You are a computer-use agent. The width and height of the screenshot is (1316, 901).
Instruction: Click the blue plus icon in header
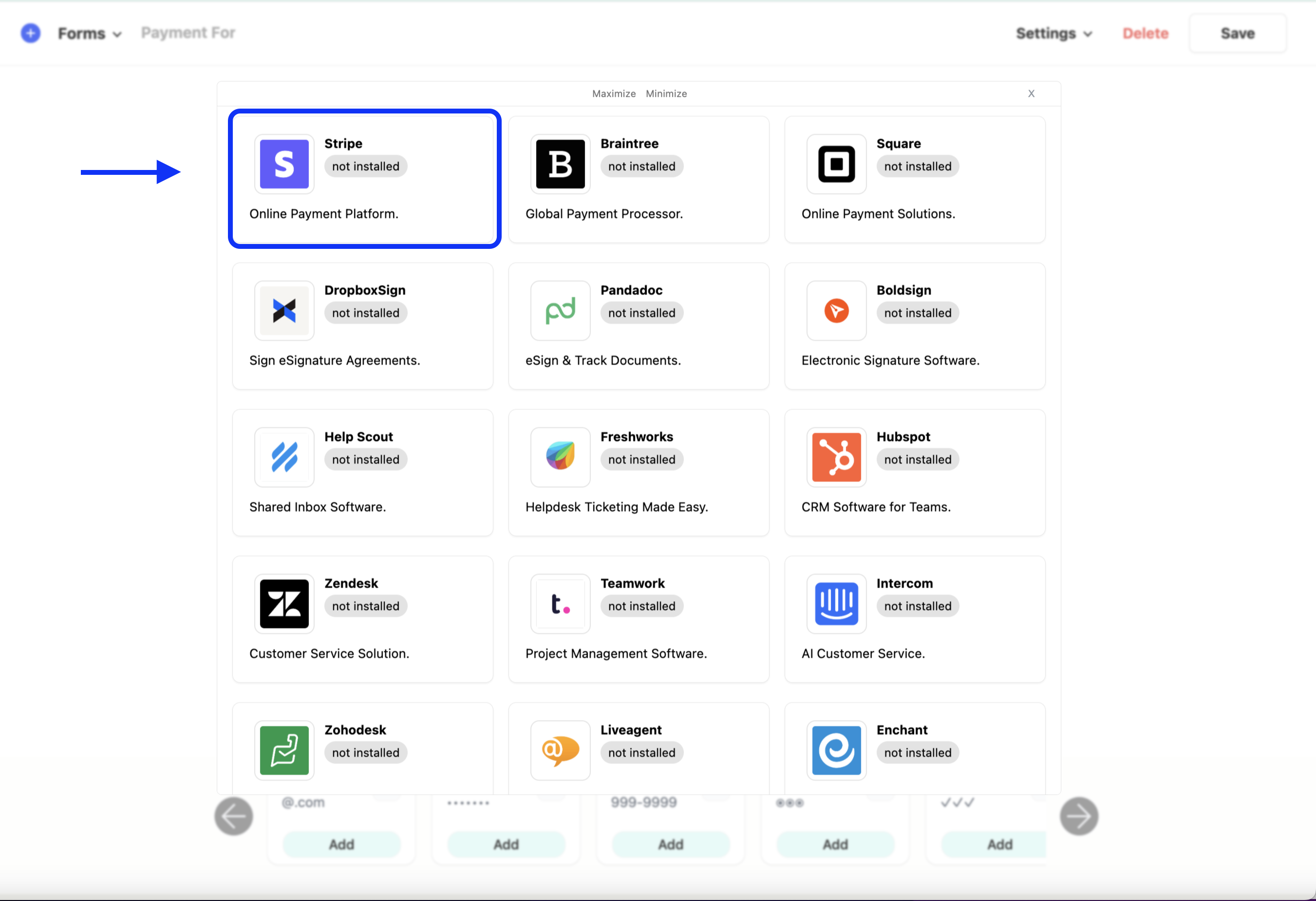tap(31, 34)
